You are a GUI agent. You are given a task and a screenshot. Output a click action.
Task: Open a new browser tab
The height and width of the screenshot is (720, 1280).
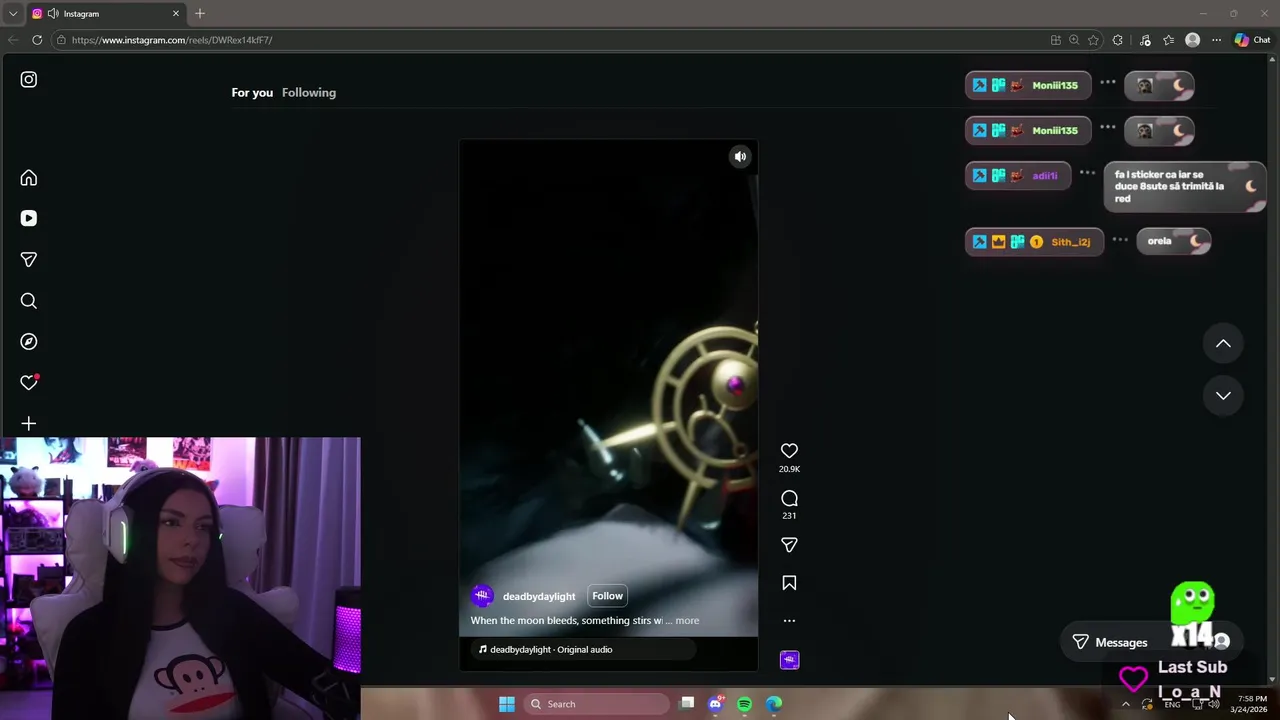[200, 13]
